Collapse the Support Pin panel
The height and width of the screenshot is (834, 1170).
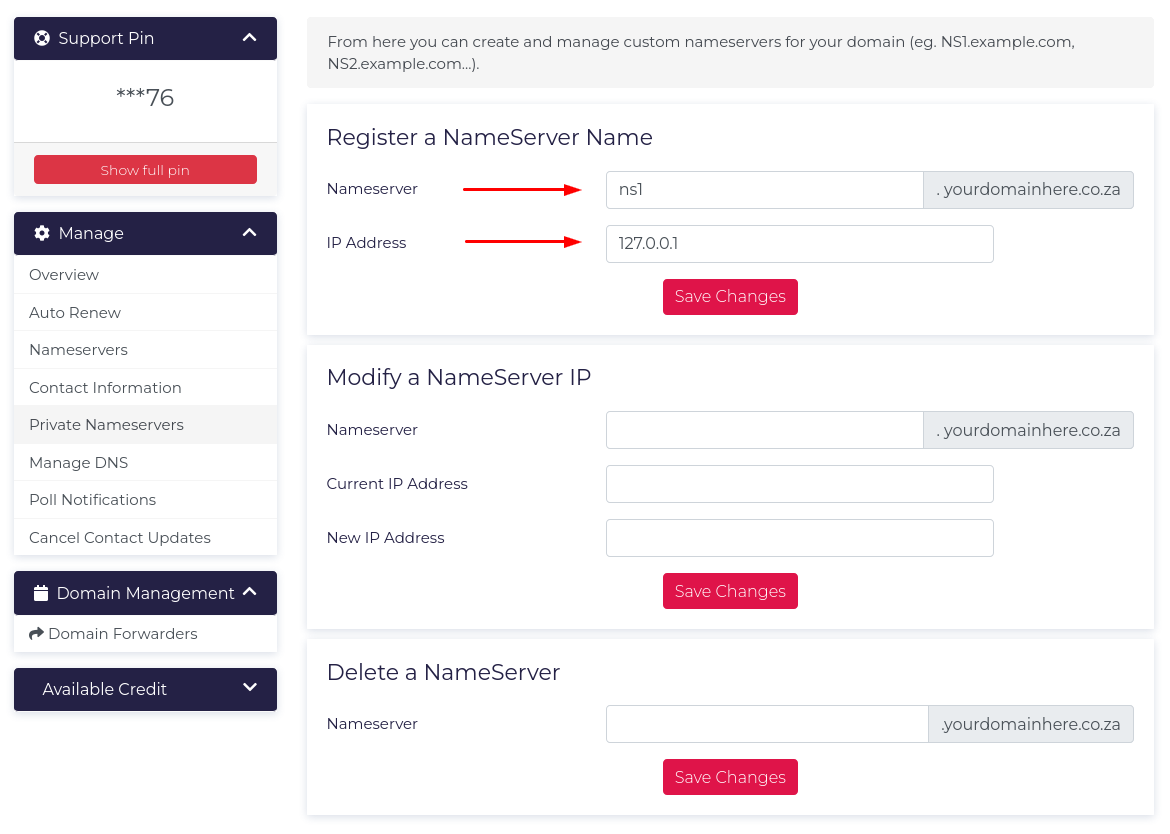coord(250,38)
